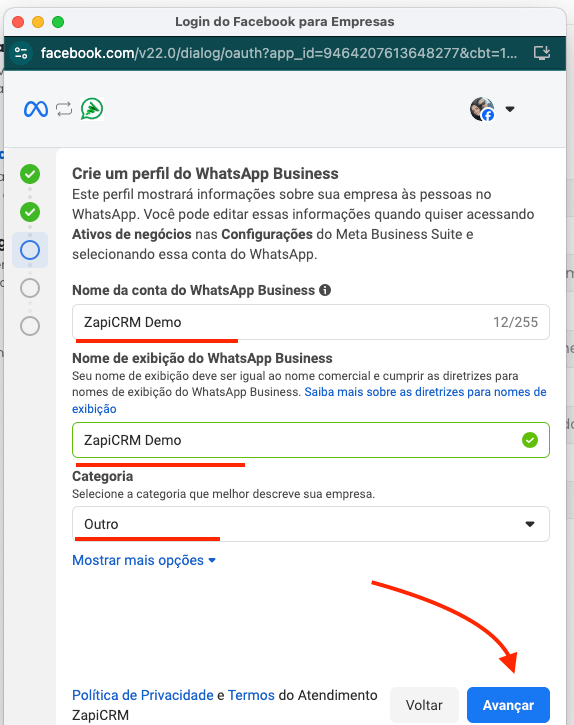
Task: Open the account switcher dropdown arrow
Action: point(510,110)
